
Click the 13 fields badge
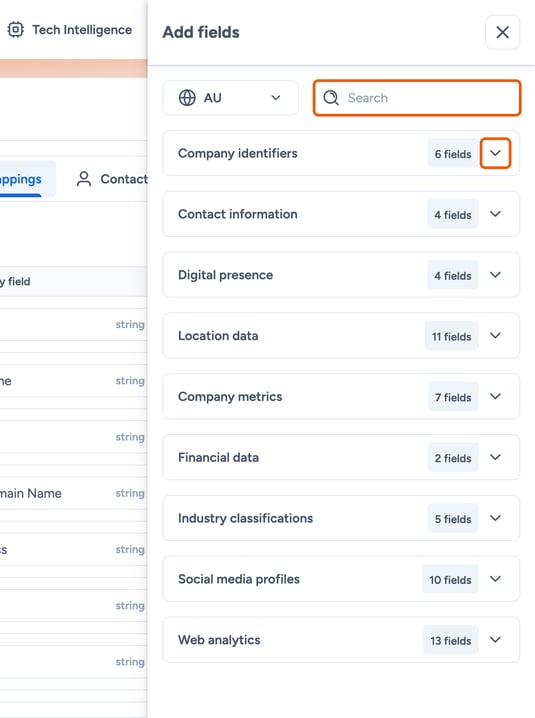(451, 641)
